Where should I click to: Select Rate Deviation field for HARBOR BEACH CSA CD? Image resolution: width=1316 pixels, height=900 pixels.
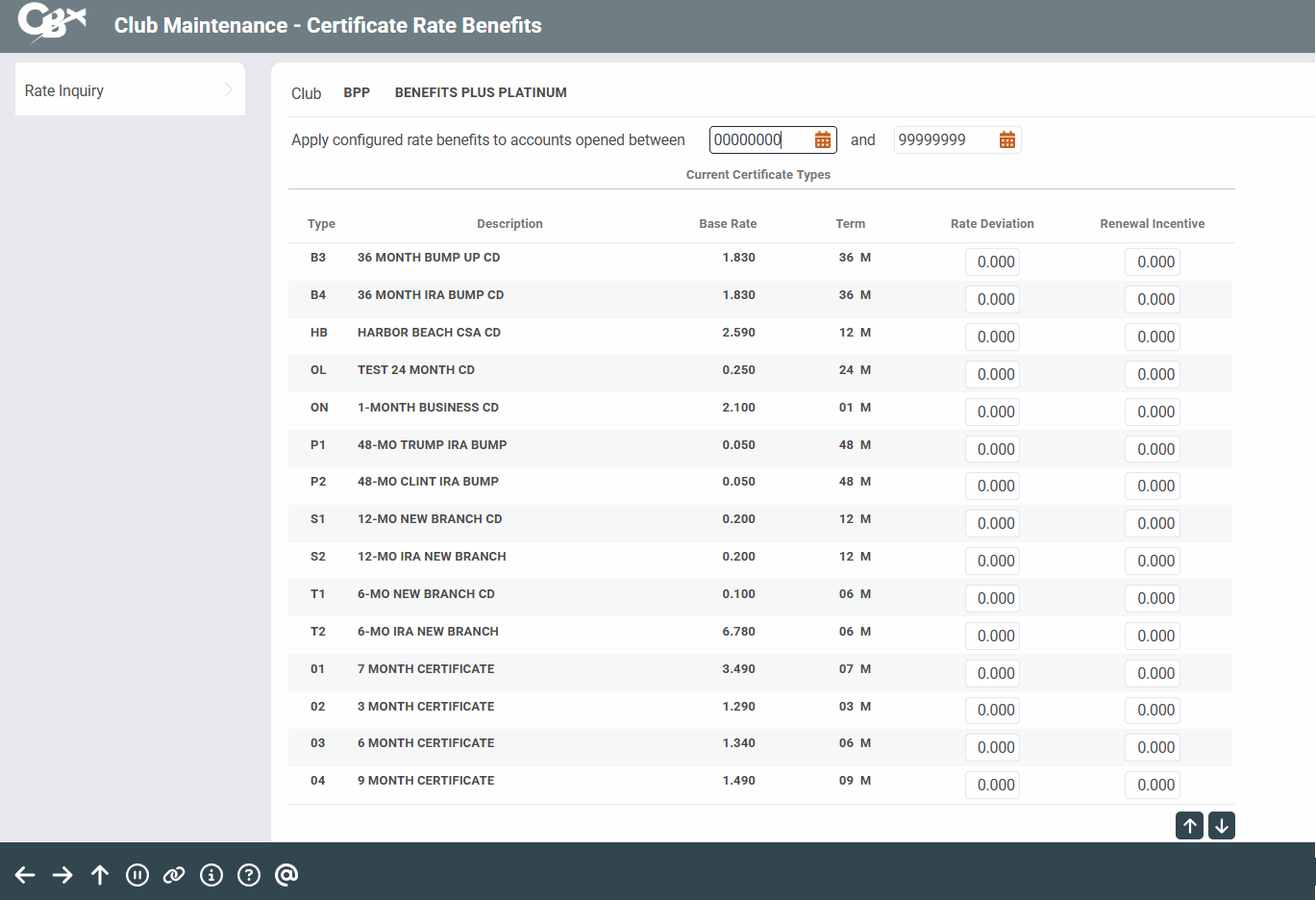coord(992,337)
